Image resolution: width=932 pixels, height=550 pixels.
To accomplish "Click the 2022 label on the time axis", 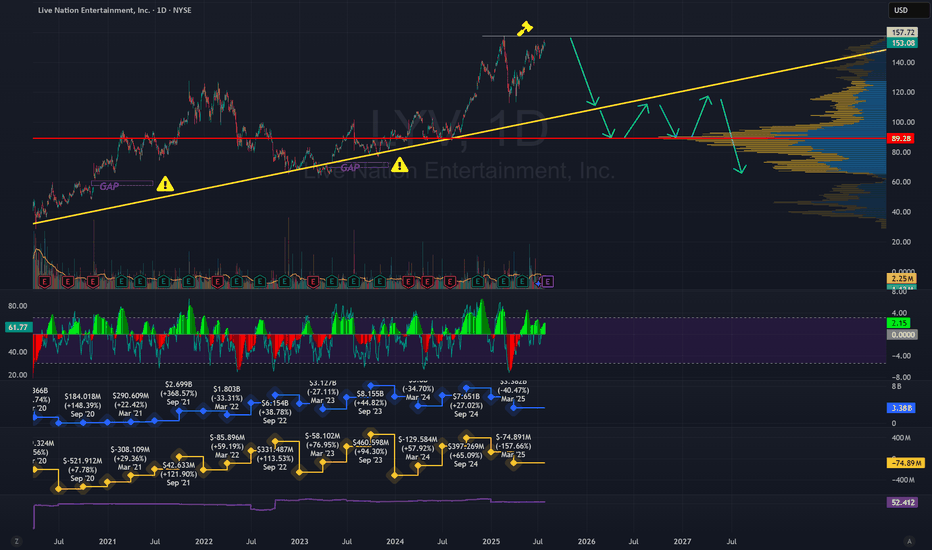I will click(204, 542).
